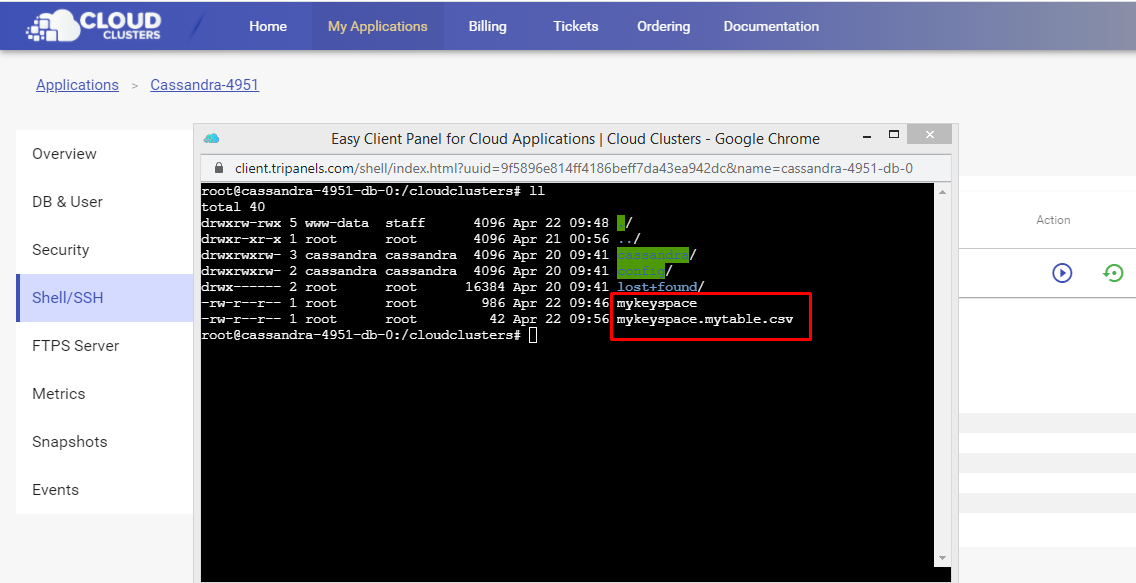Screen dimensions: 1136x583
Task: Click the terminal scrollbar up arrow
Action: click(x=942, y=192)
